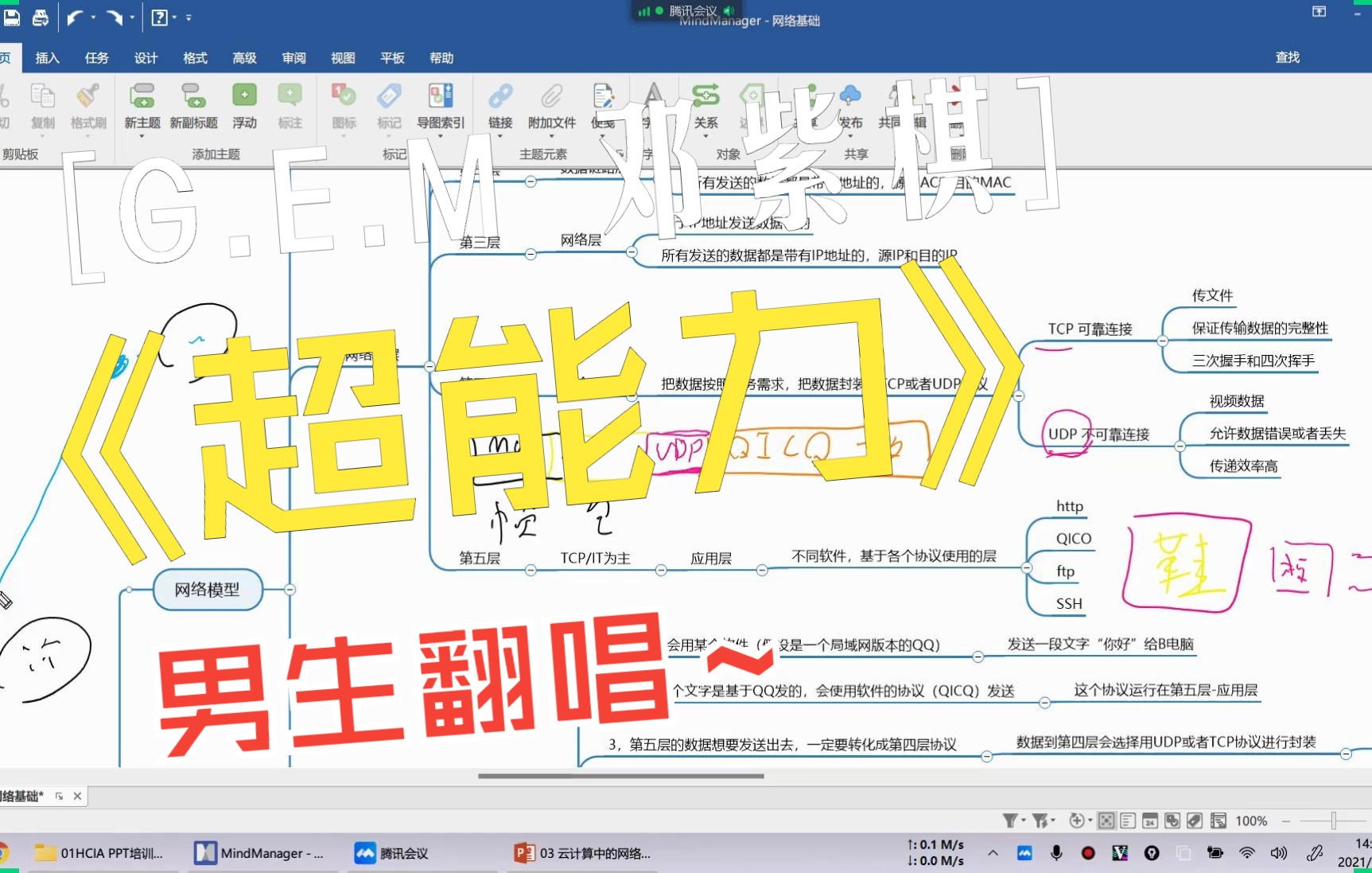Image resolution: width=1372 pixels, height=873 pixels.
Task: Open the 新主题 dropdown arrow
Action: click(142, 137)
